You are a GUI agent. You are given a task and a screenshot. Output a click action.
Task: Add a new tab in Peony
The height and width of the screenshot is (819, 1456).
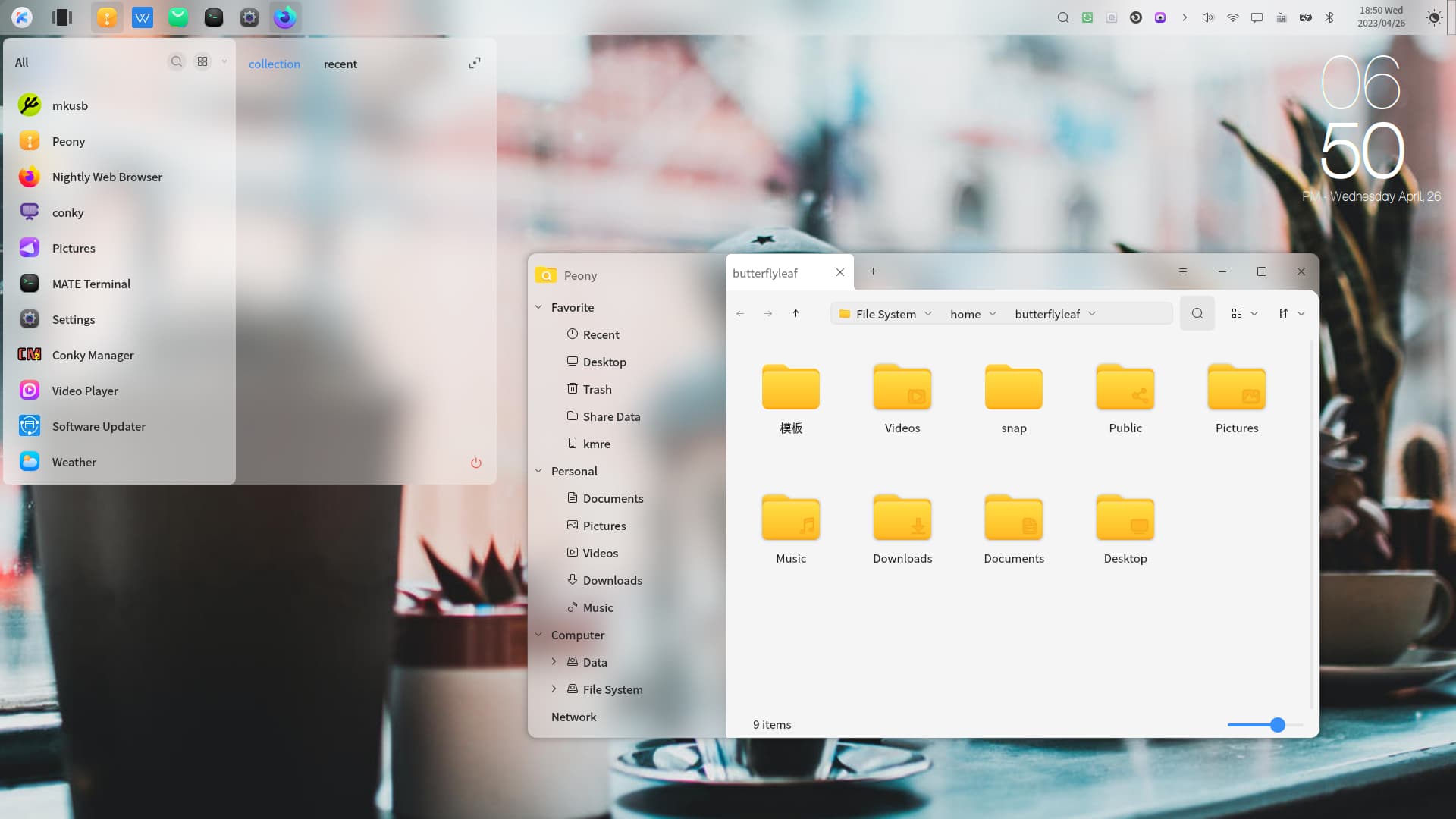coord(873,271)
